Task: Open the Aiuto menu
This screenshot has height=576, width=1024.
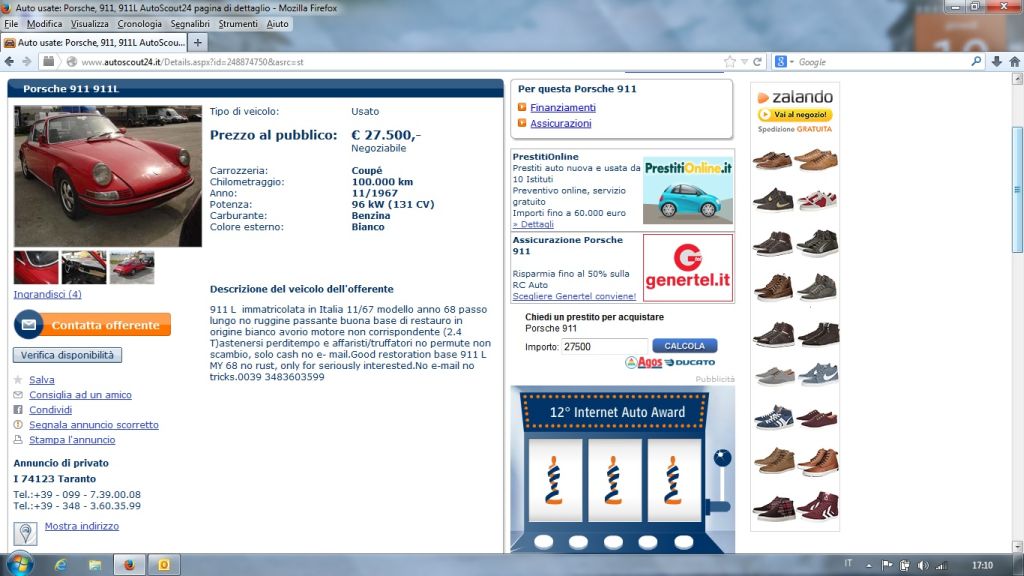Action: click(277, 24)
